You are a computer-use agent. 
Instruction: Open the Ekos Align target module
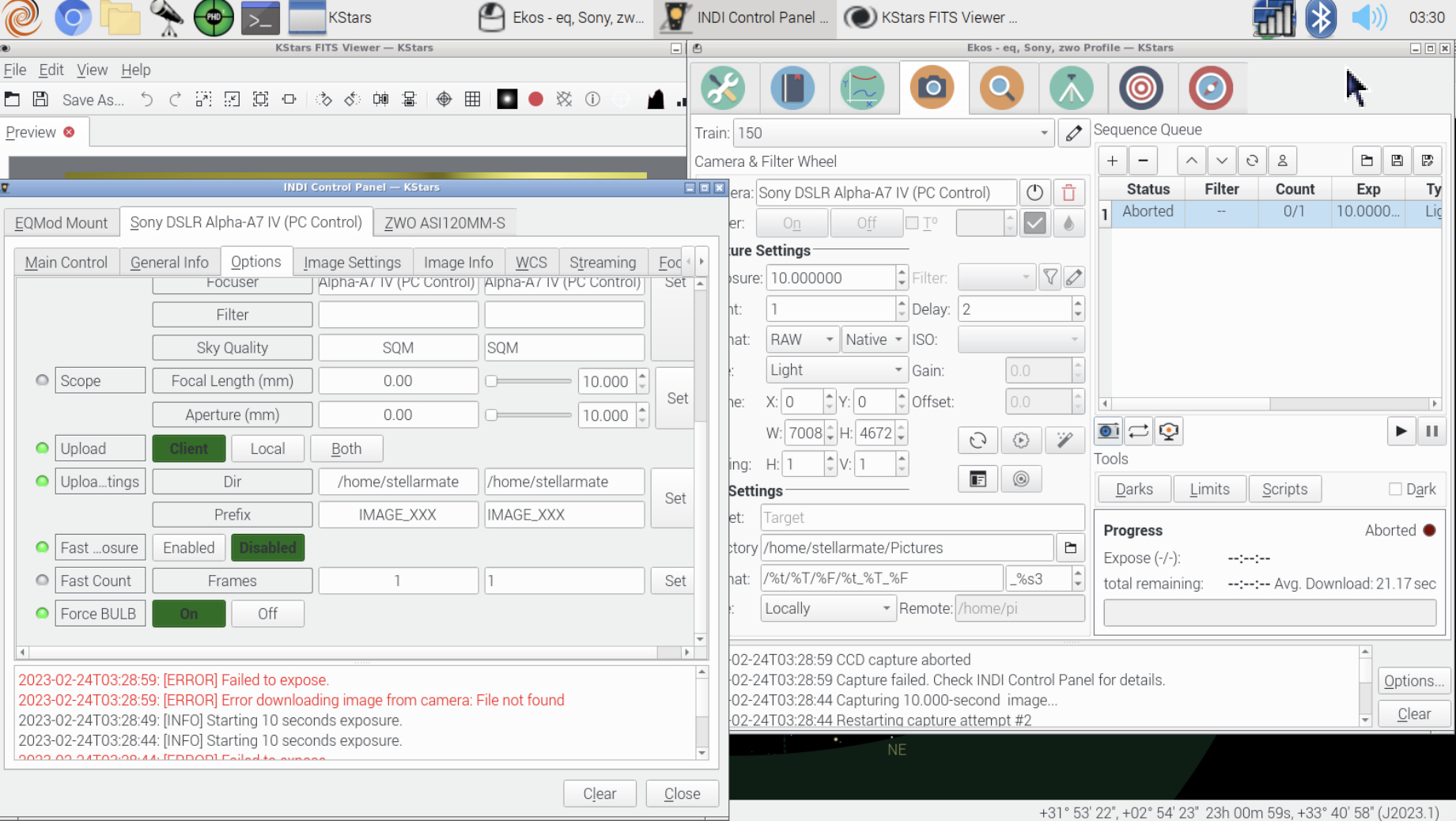click(x=1140, y=88)
